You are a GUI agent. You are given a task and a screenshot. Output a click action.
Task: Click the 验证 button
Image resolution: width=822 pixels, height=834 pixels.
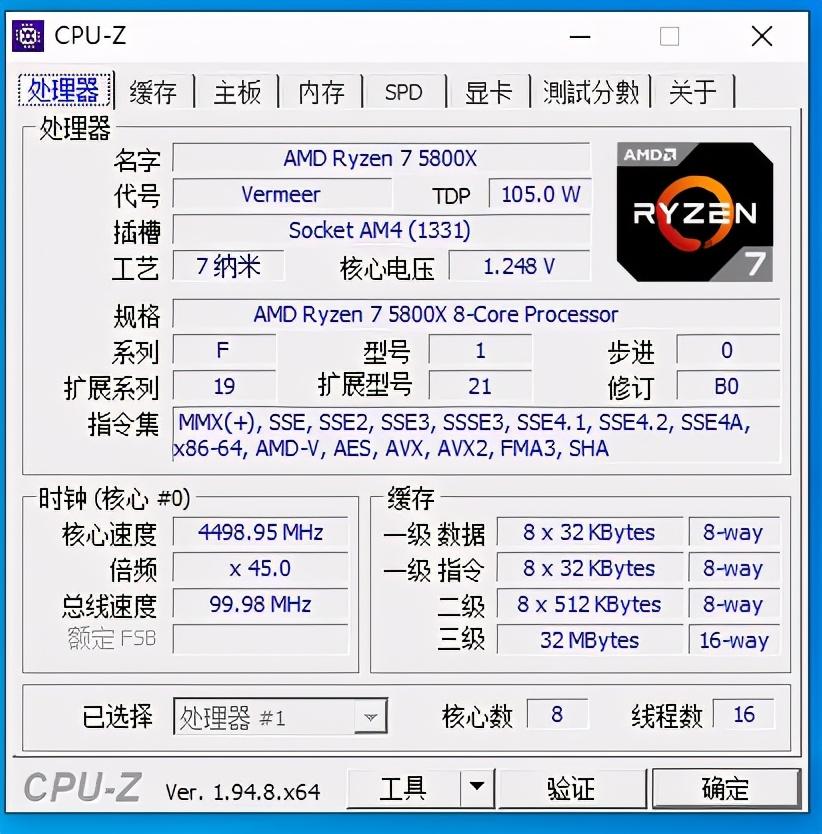[571, 788]
